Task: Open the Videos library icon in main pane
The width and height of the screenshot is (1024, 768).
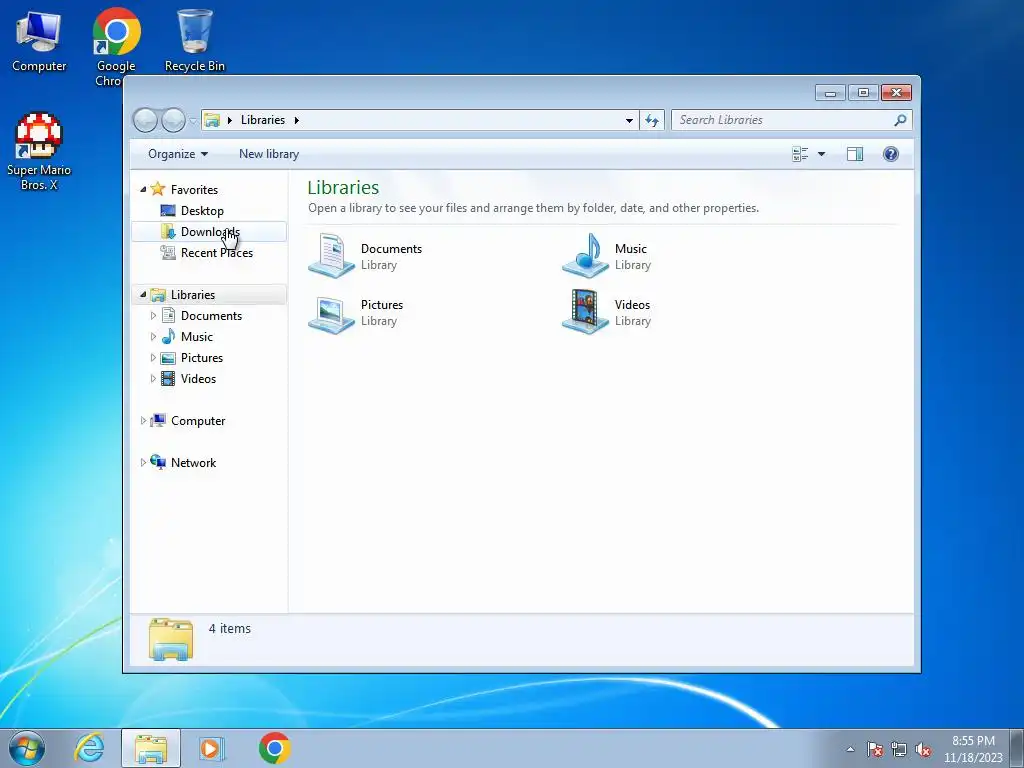Action: pos(586,312)
